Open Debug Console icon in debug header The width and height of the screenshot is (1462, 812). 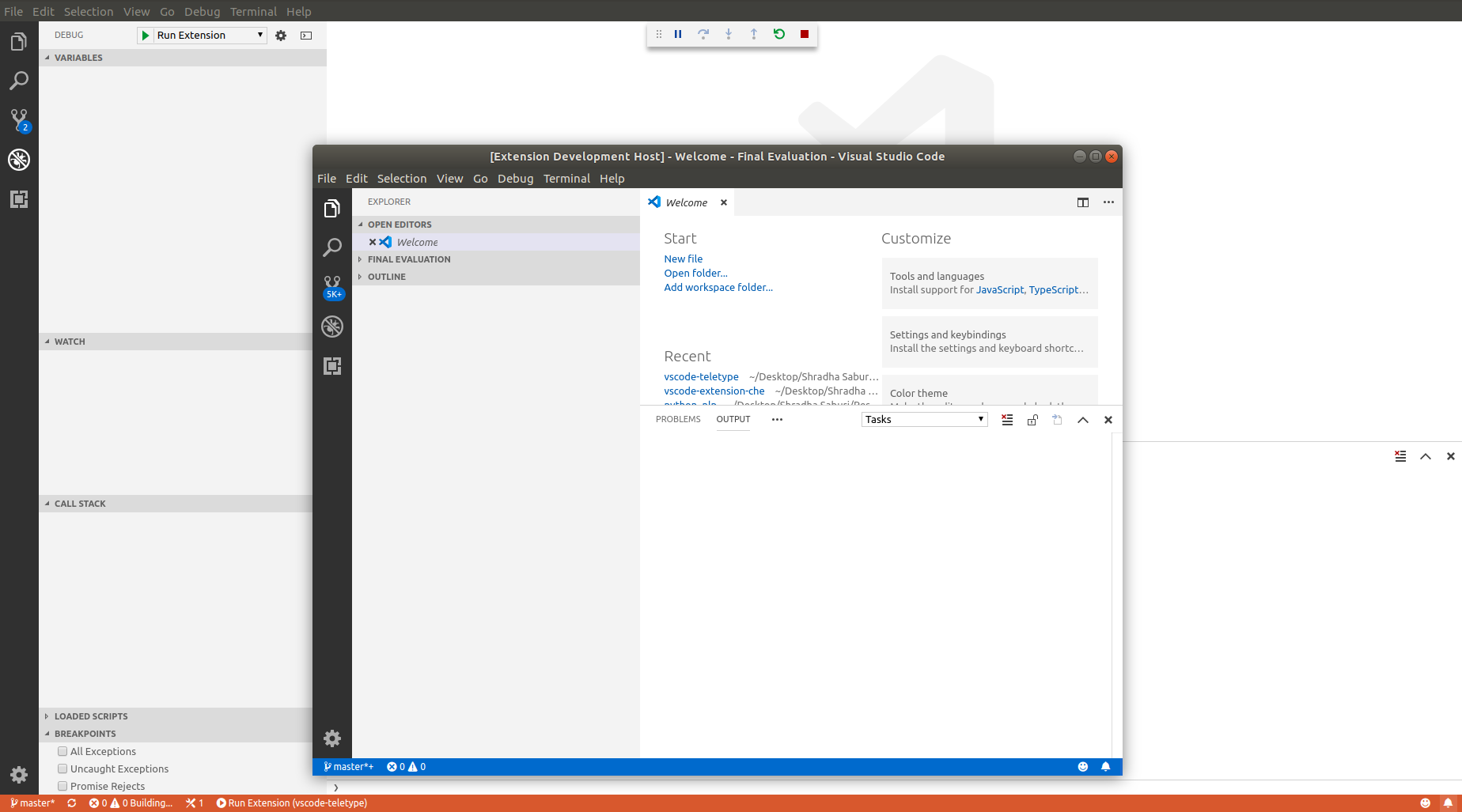click(x=306, y=36)
